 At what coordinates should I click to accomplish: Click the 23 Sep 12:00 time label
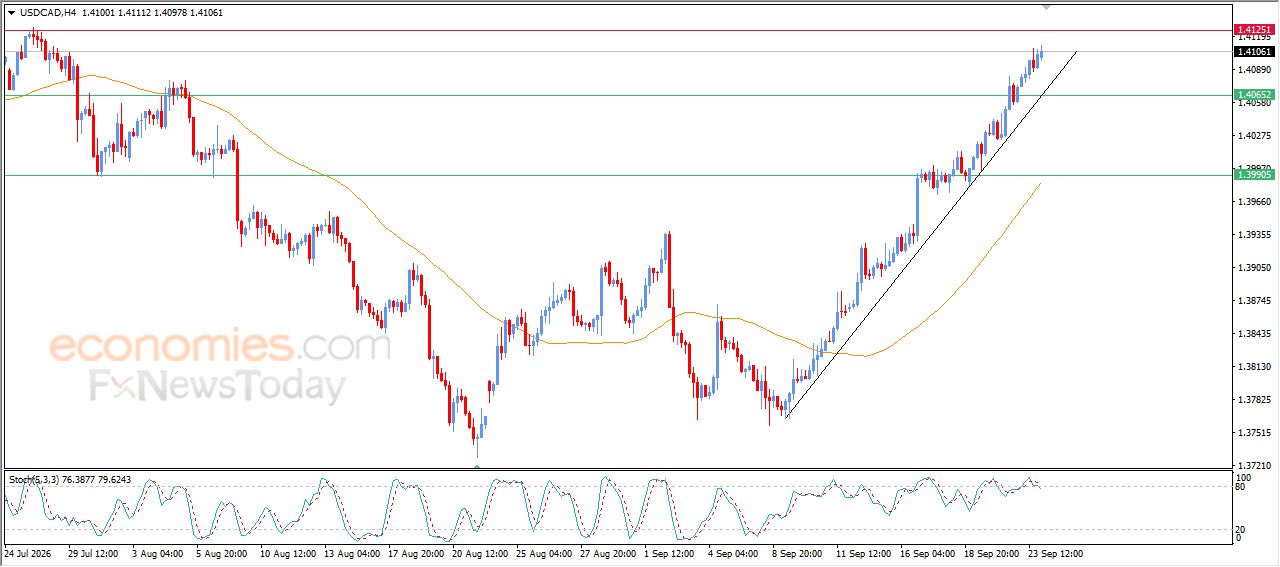[1055, 553]
